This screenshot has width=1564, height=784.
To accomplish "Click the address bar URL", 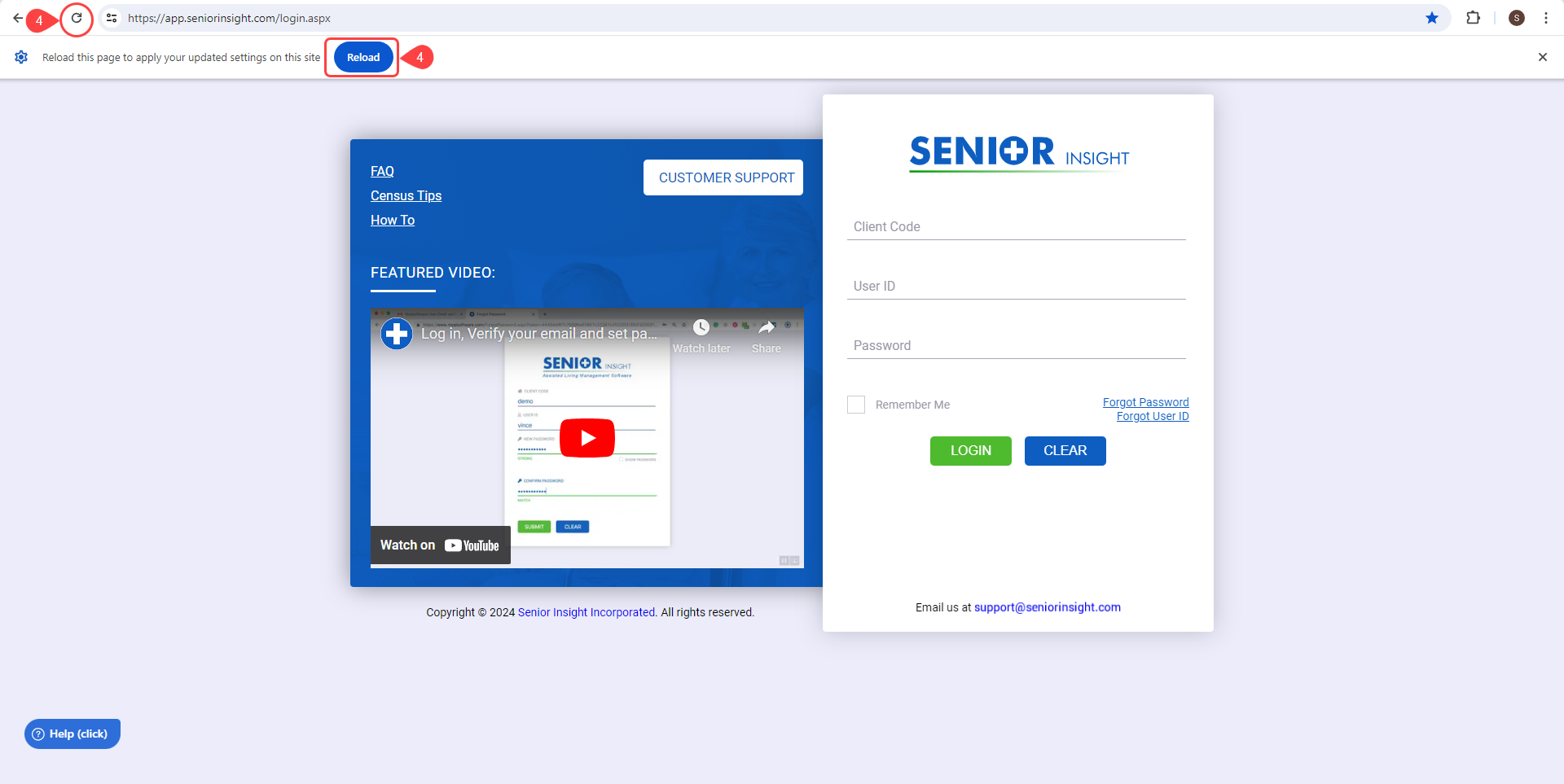I will click(x=229, y=18).
